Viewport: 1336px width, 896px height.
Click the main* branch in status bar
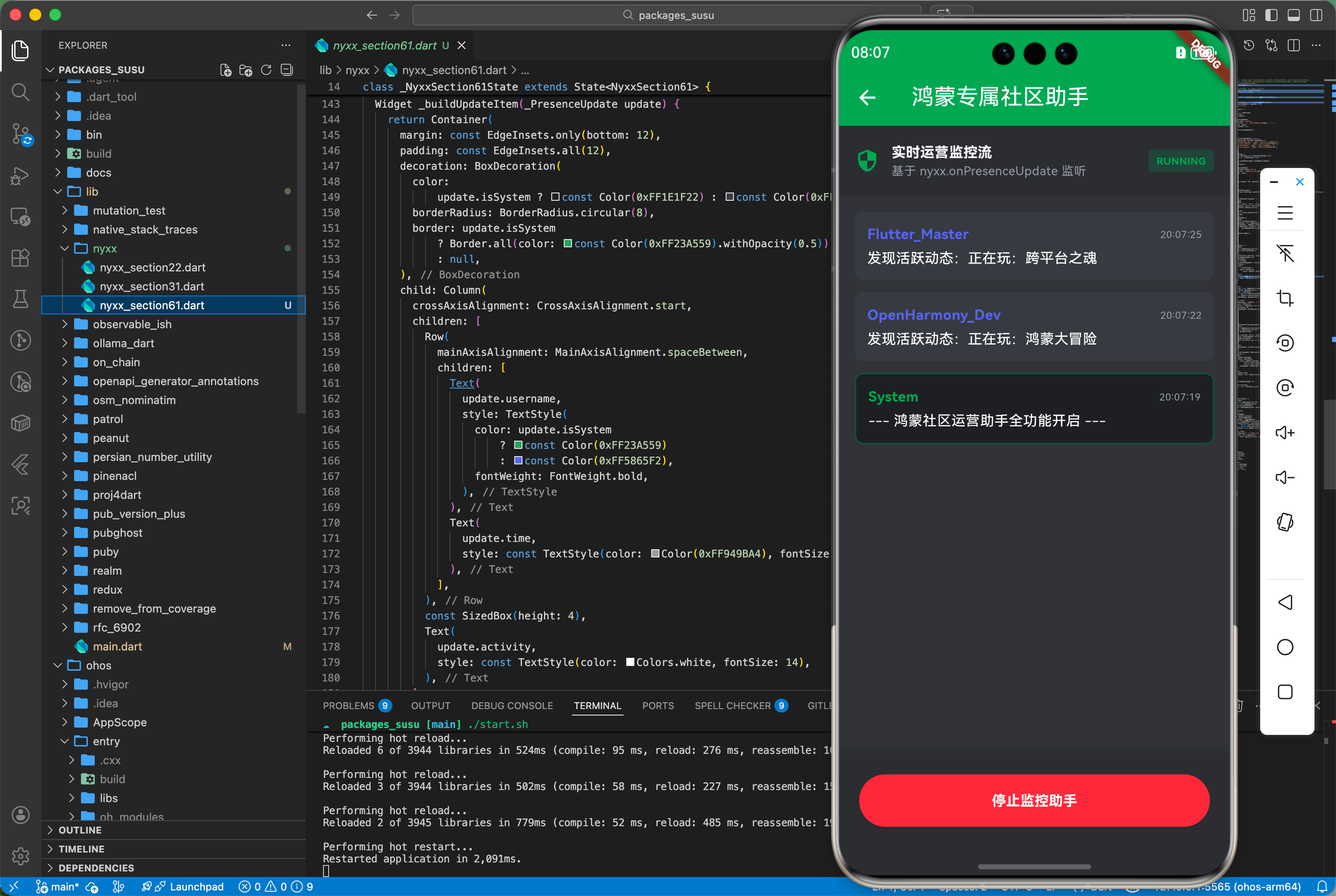[58, 886]
